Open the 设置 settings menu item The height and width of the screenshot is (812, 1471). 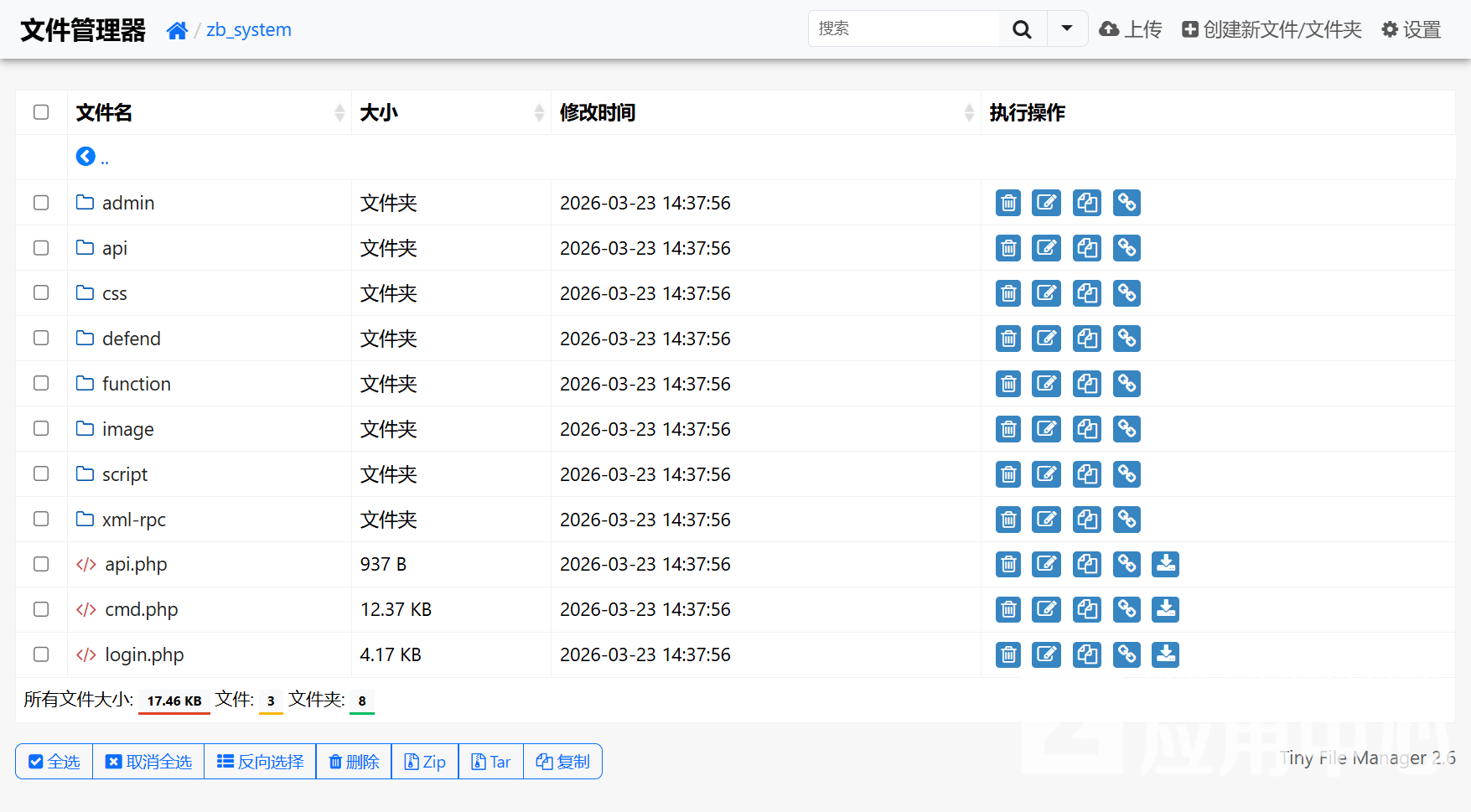click(x=1411, y=29)
